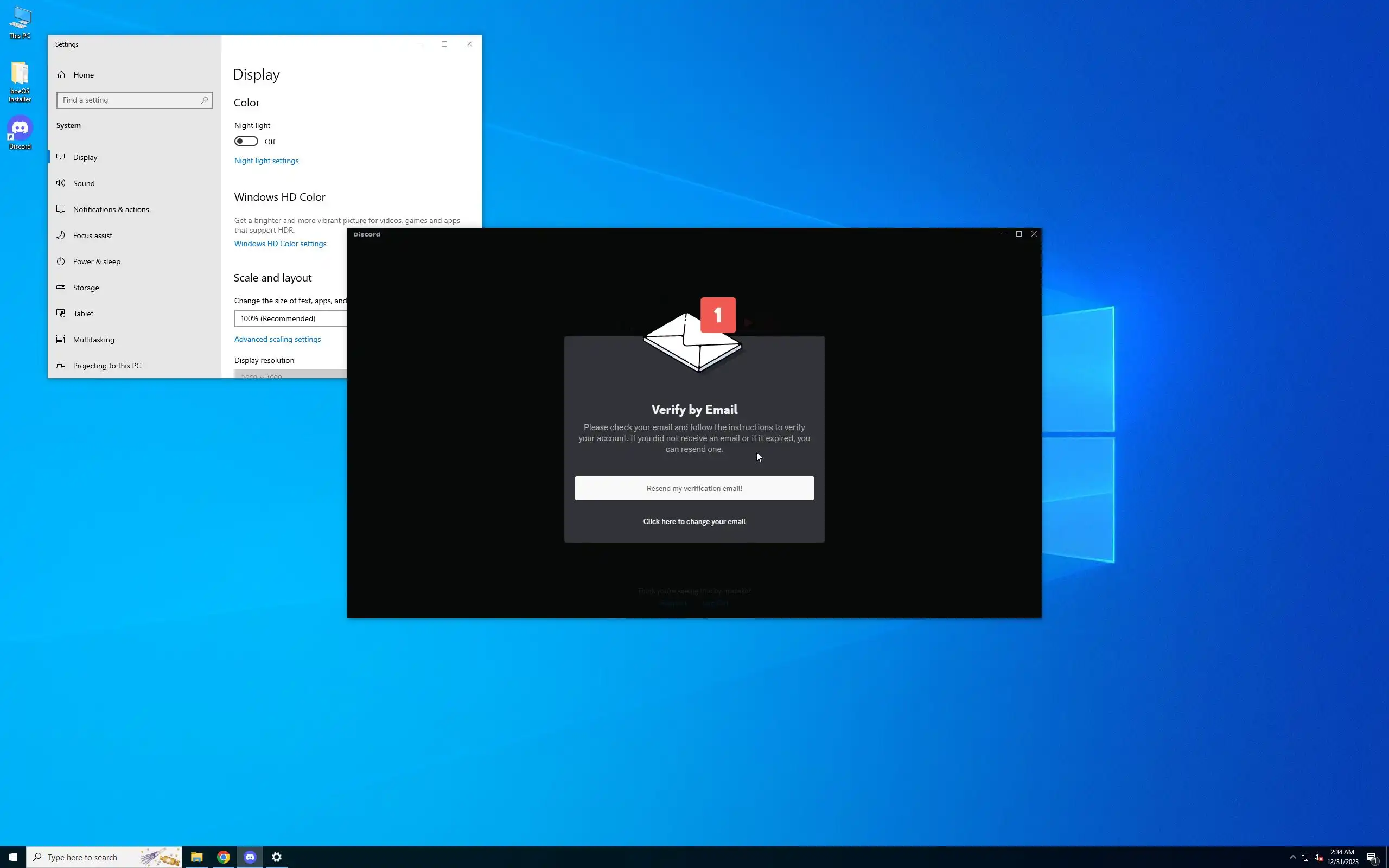Viewport: 1389px width, 868px height.
Task: Open This PC desktop icon
Action: click(20, 19)
